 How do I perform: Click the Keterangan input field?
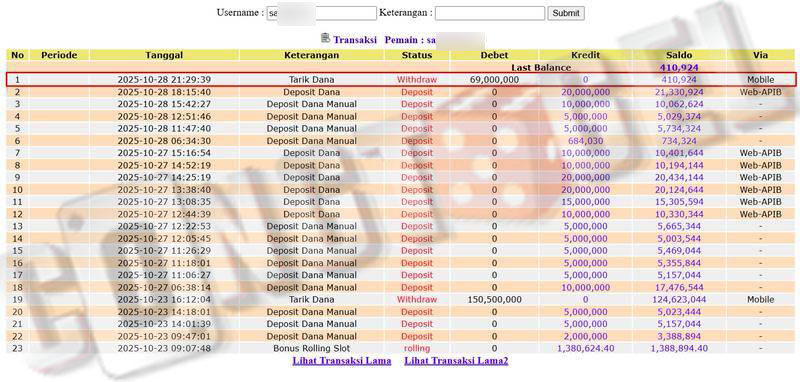point(490,13)
